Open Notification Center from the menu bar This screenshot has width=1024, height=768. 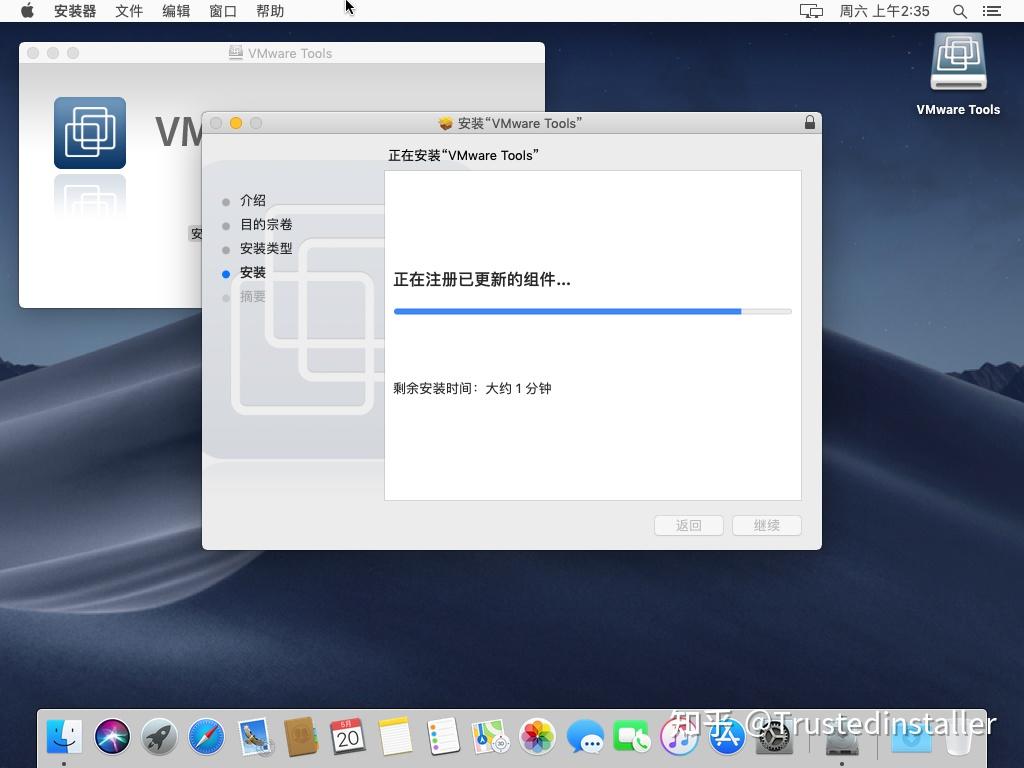click(x=992, y=11)
